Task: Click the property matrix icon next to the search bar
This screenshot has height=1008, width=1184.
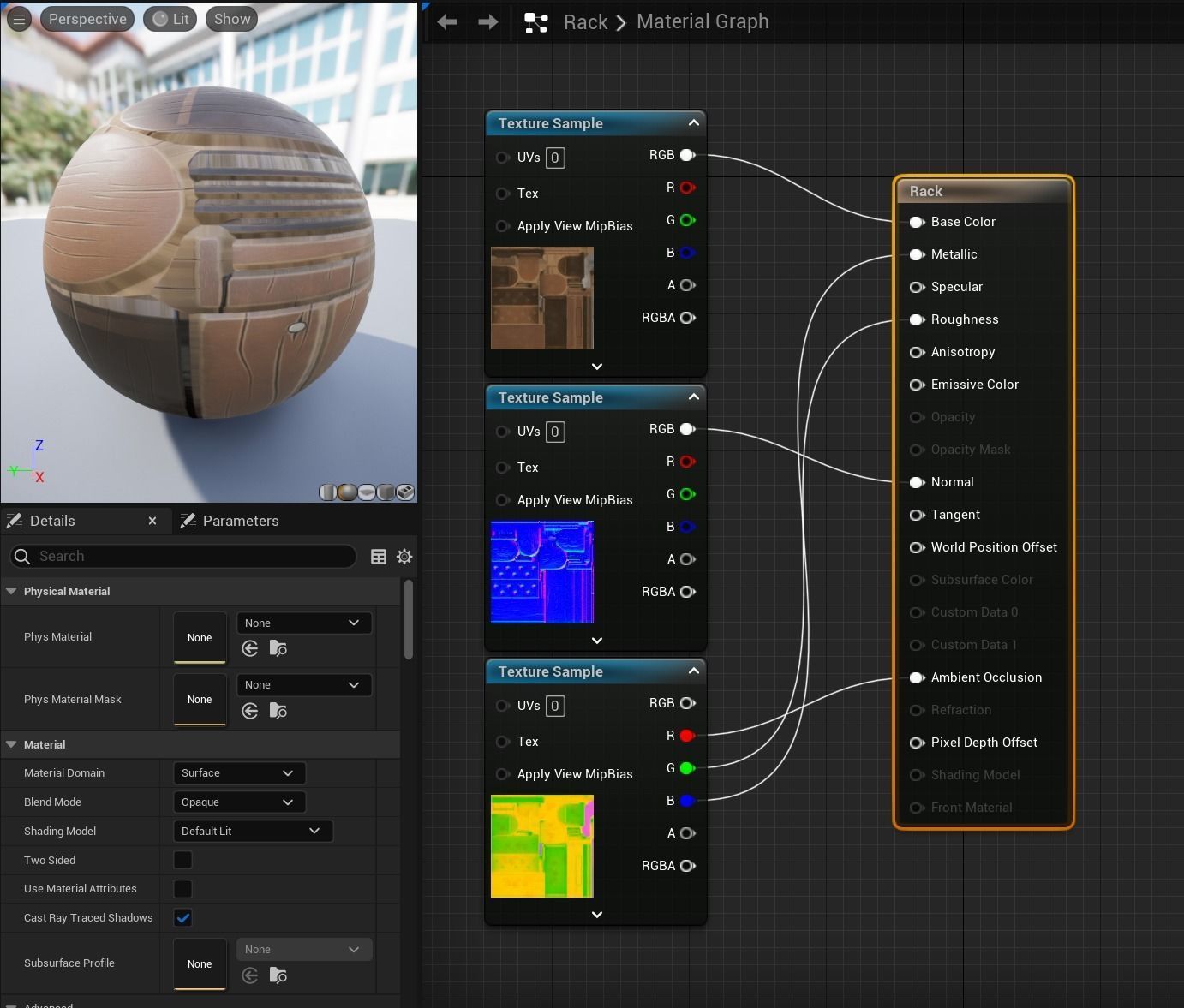Action: tap(378, 557)
